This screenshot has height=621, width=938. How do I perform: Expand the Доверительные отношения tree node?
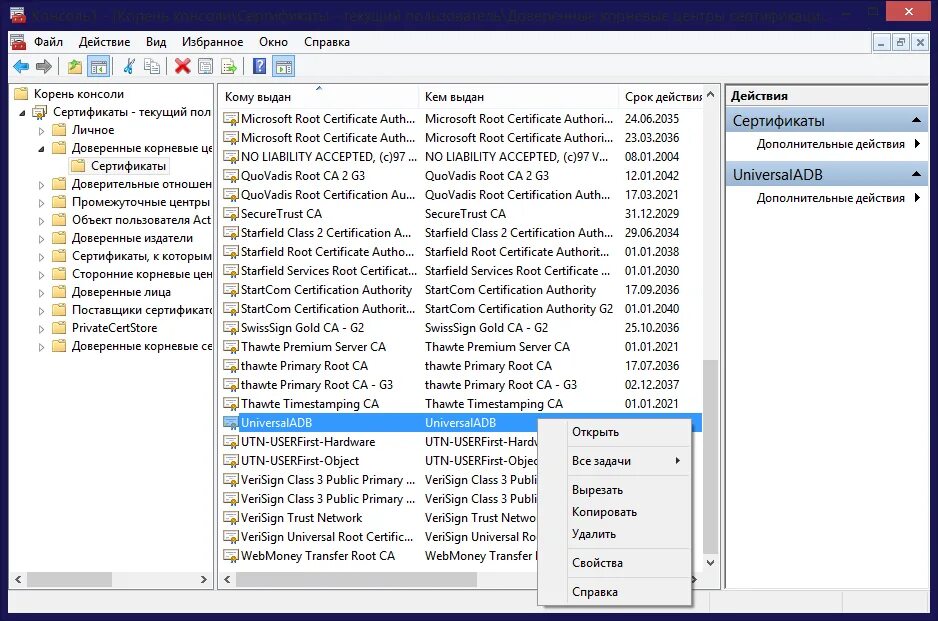point(41,185)
